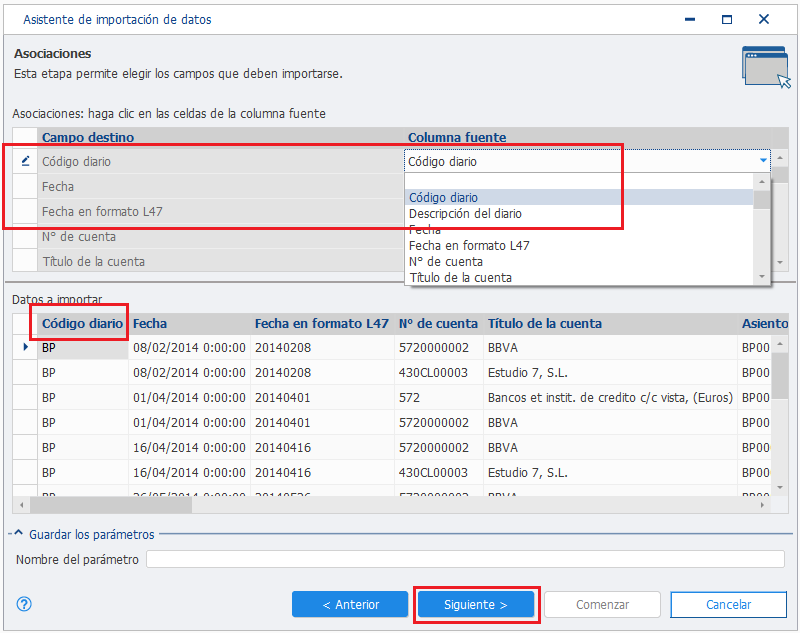Select Código diario in the dropdown list
Screen dimensions: 800x633
pos(579,197)
